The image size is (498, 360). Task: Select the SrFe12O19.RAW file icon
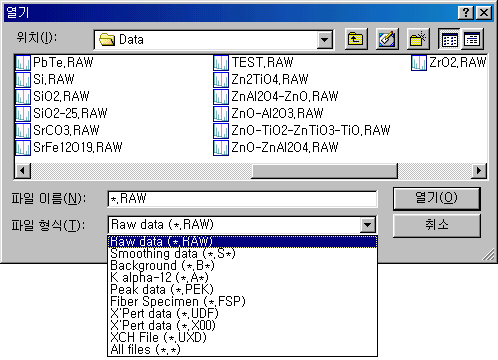pos(23,147)
